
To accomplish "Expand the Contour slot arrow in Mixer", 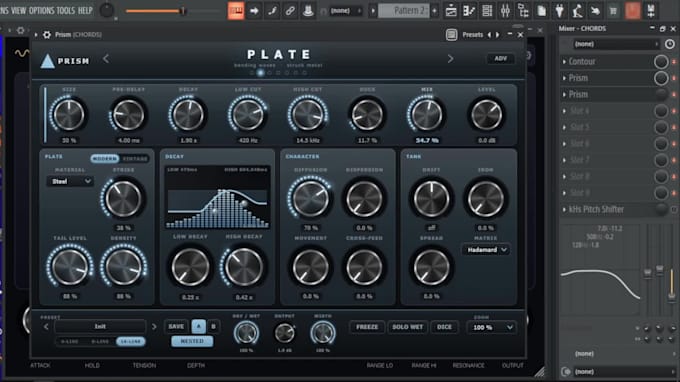I will 564,62.
